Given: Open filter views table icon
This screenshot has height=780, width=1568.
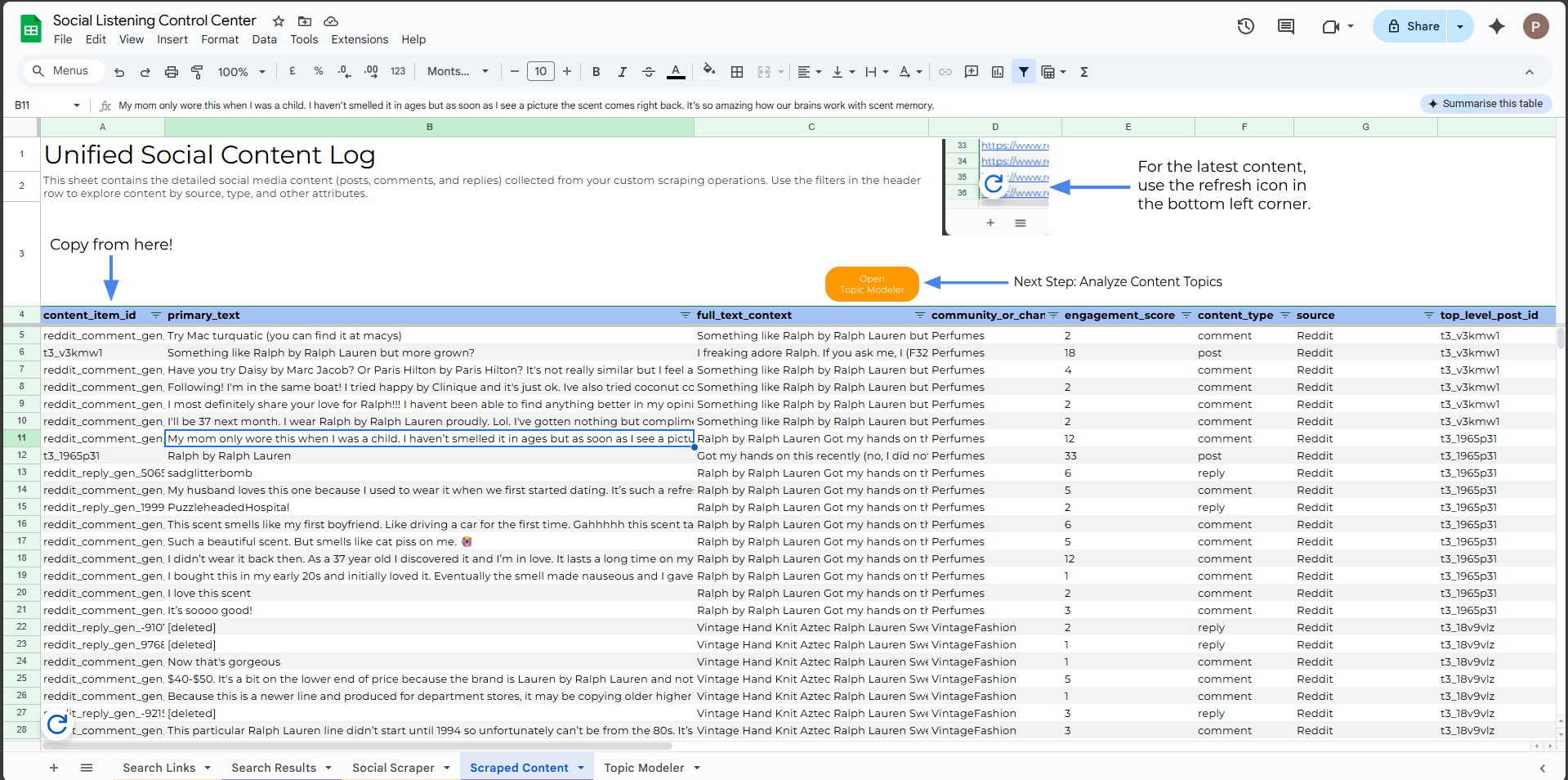Looking at the screenshot, I should tap(1048, 72).
